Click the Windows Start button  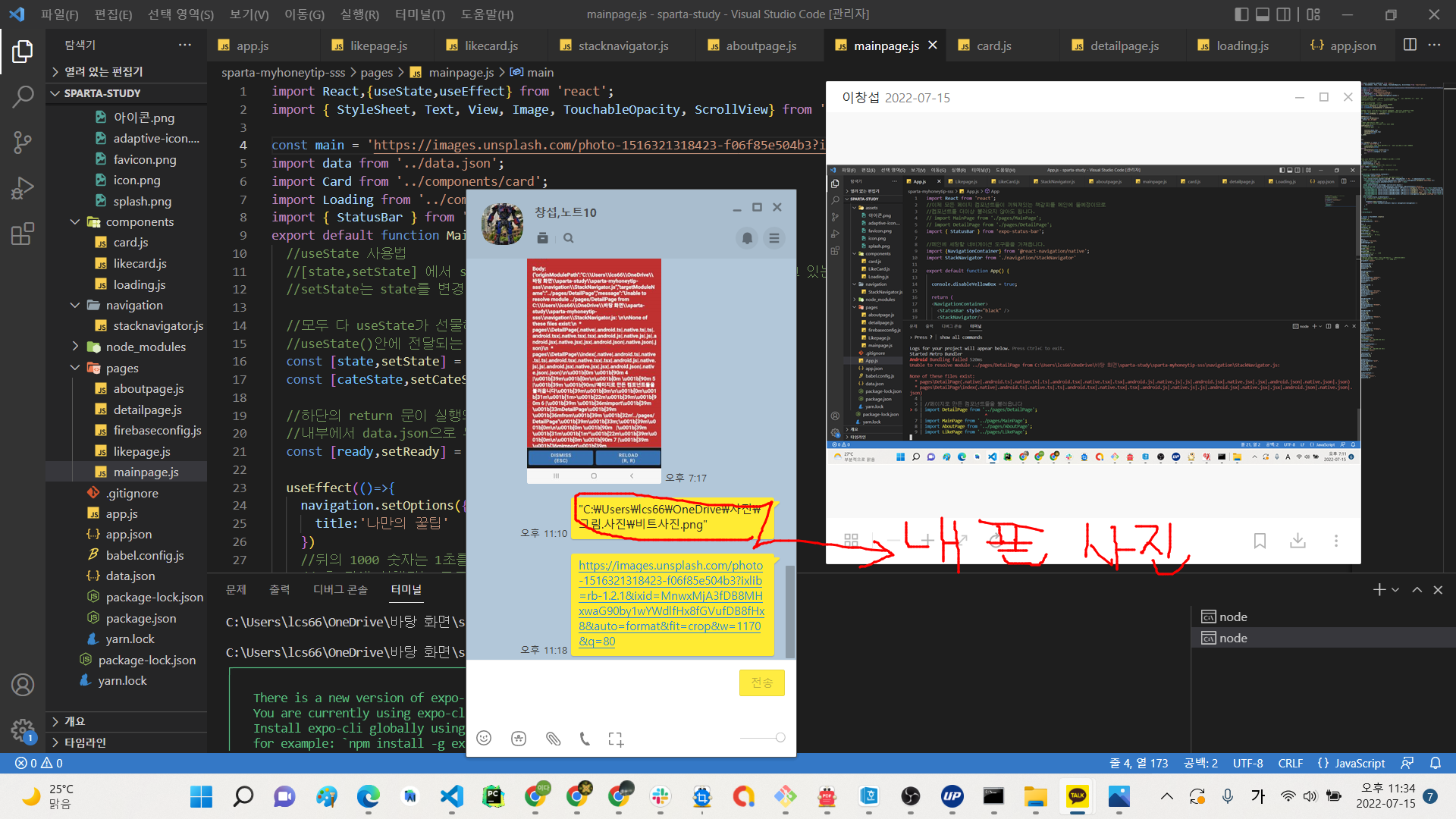[201, 796]
